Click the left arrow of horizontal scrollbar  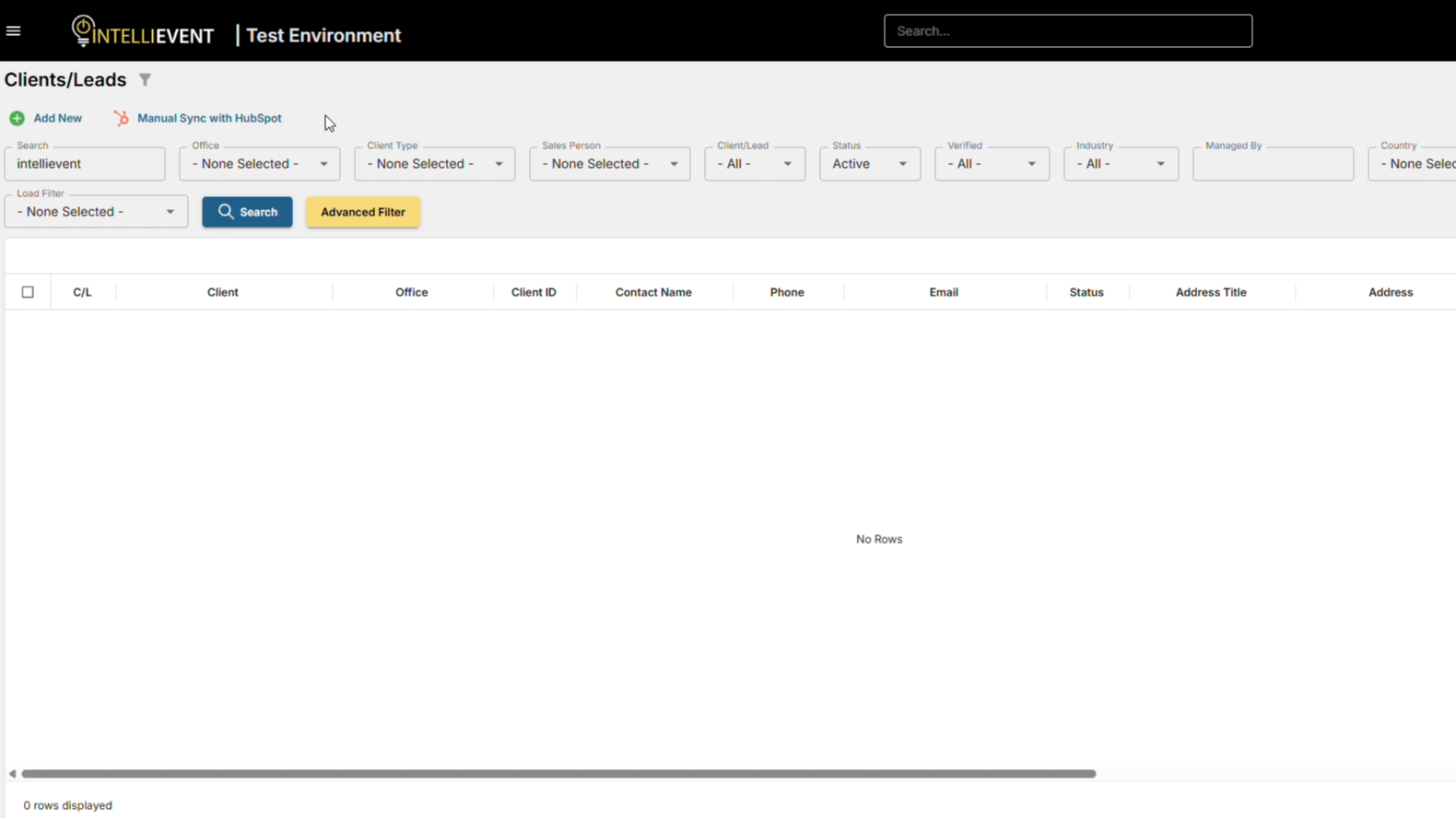coord(12,774)
